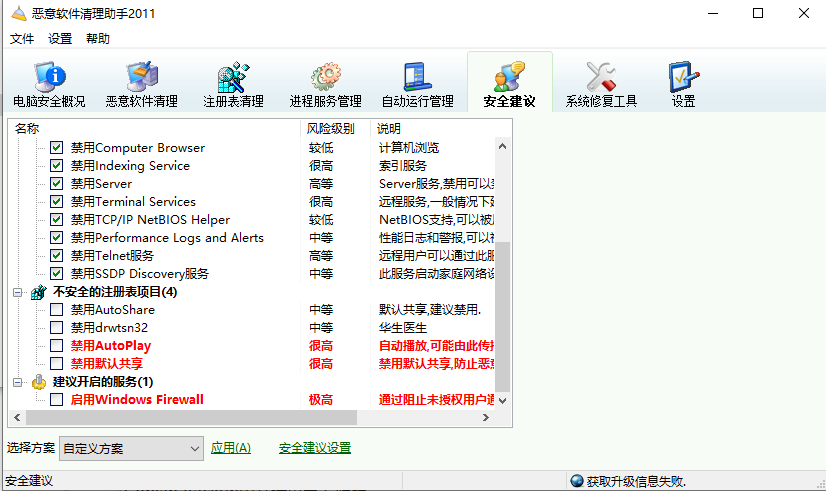Check the 启用Windows Firewall checkbox

coord(56,399)
